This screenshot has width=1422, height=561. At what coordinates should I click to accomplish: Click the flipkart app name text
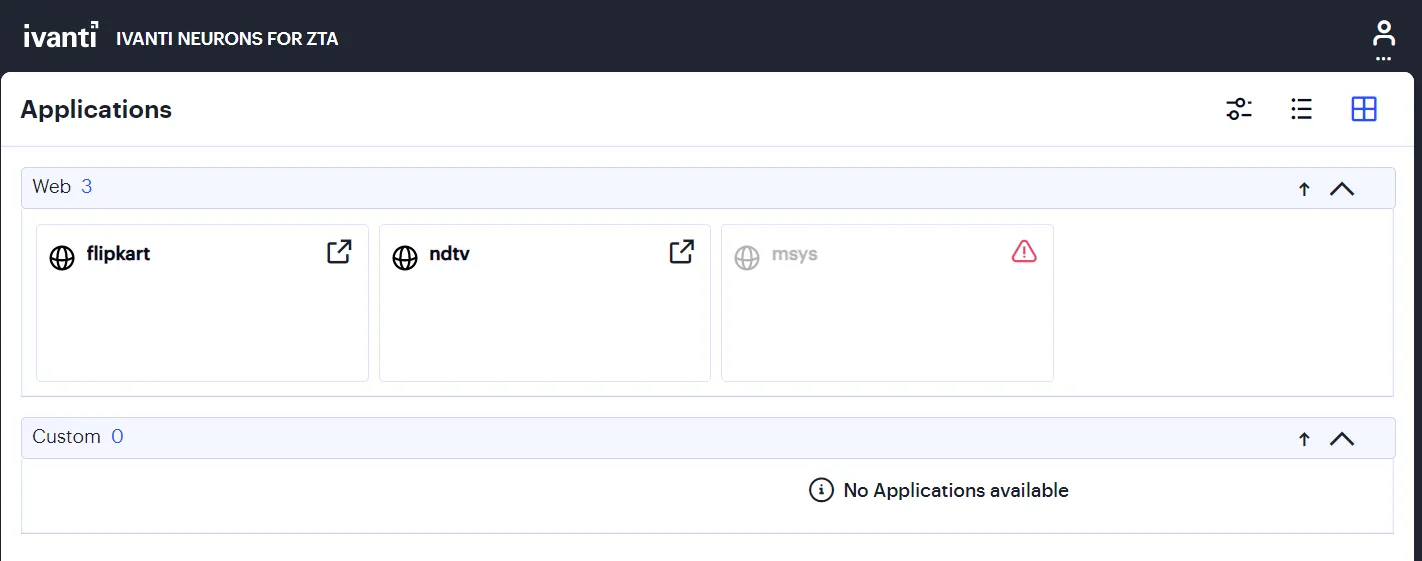(118, 254)
